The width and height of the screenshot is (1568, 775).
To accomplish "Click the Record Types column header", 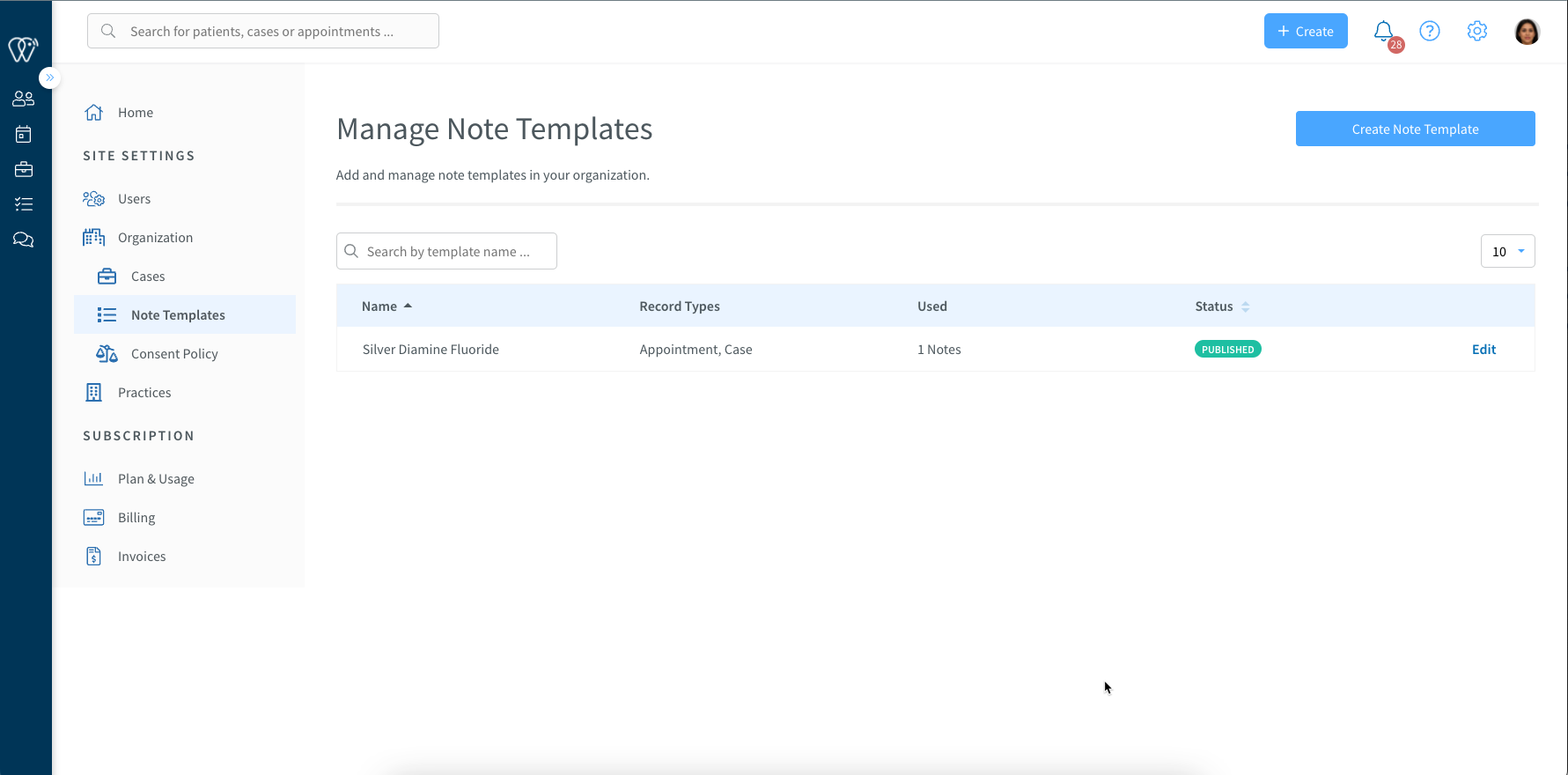I will click(680, 306).
